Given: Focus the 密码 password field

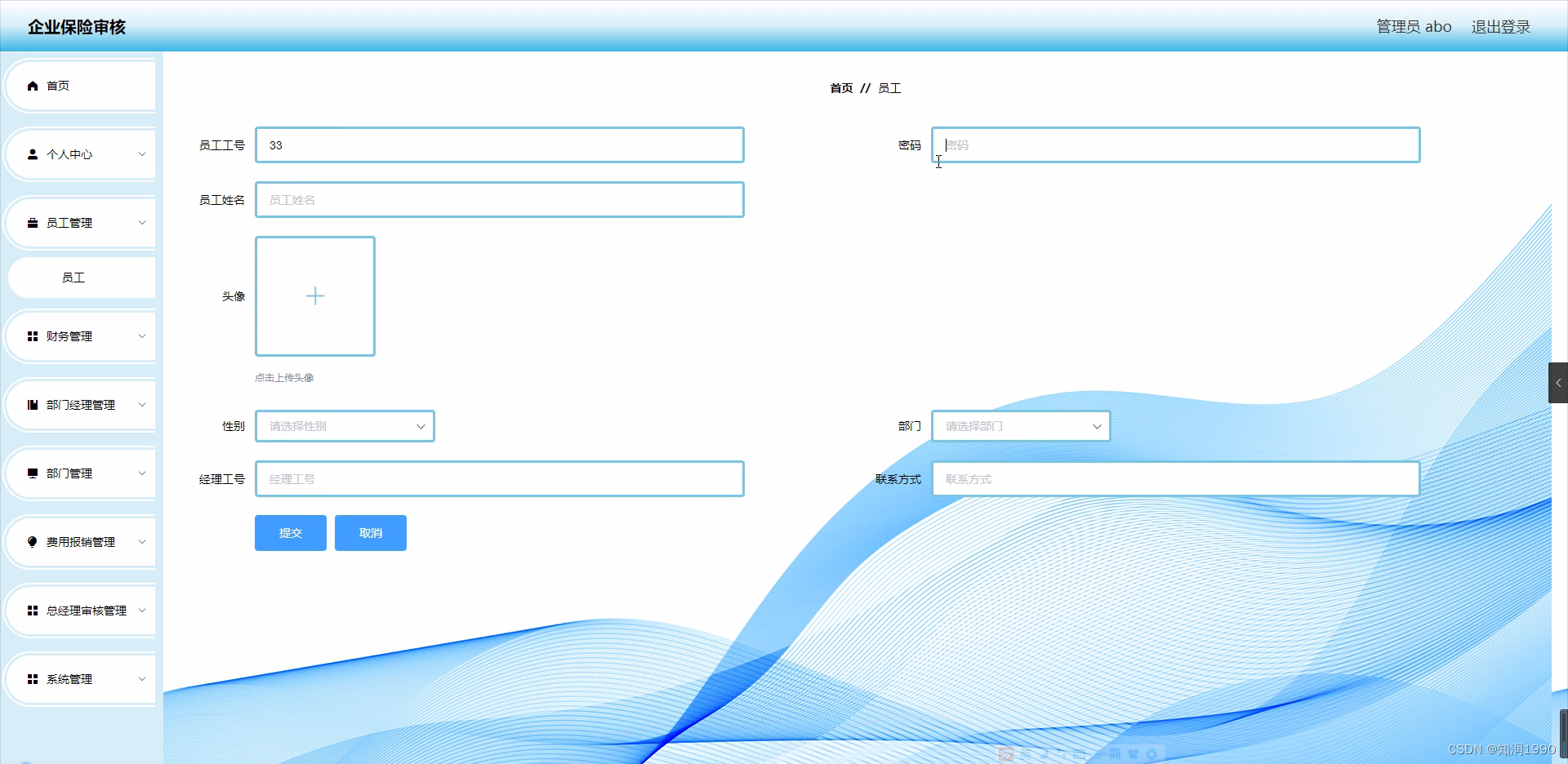Looking at the screenshot, I should pos(1174,144).
